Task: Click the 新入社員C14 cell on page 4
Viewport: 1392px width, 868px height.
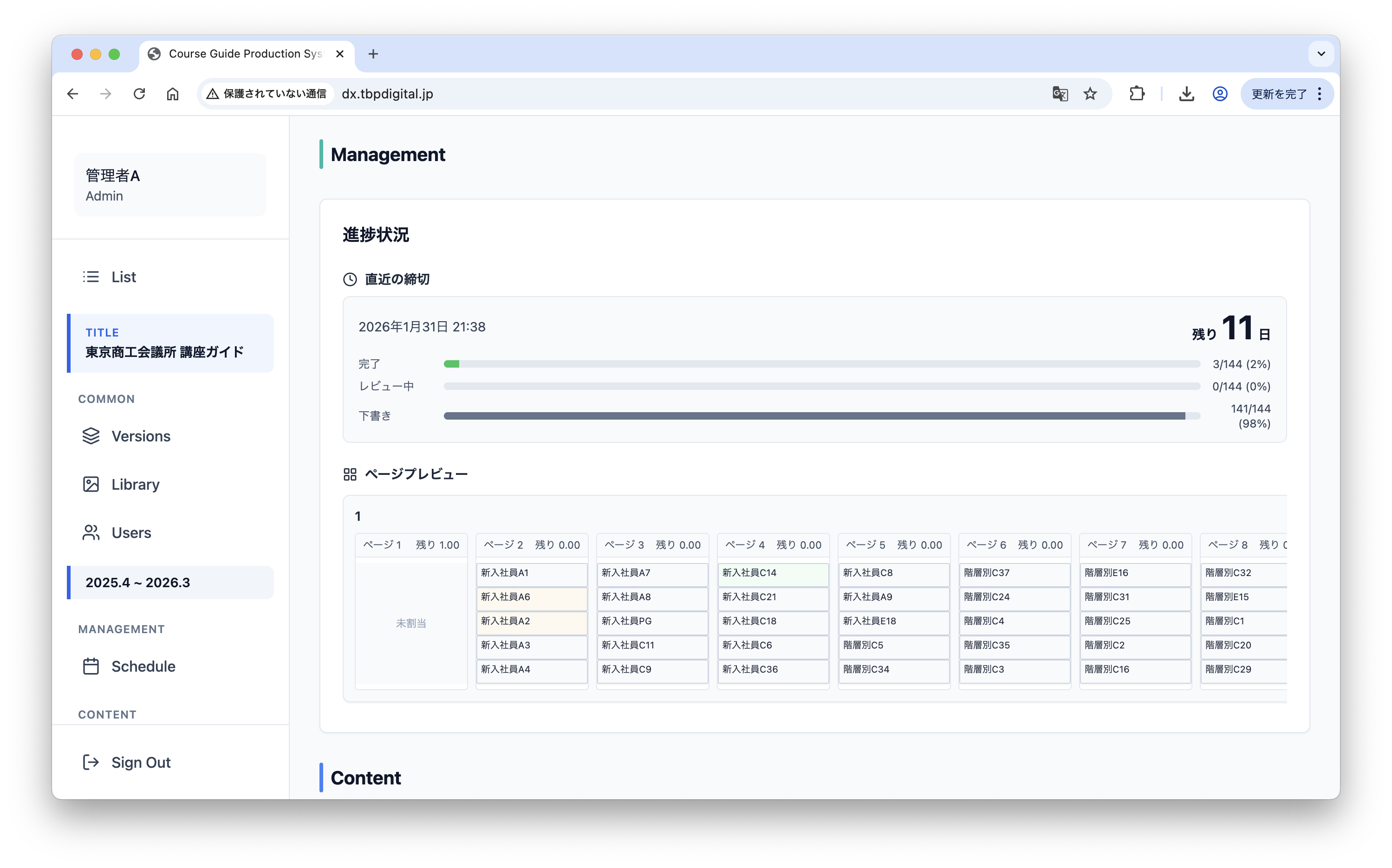Action: pyautogui.click(x=772, y=573)
